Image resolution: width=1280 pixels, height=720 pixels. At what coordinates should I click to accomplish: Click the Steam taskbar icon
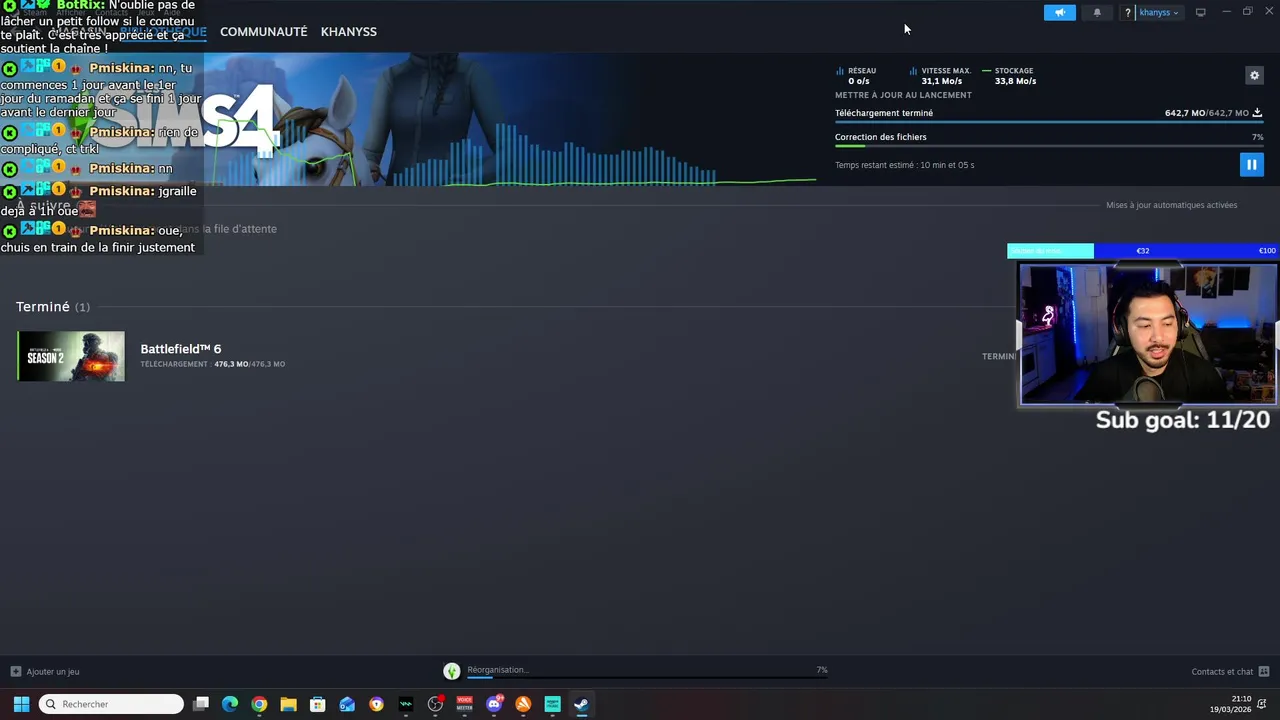[x=581, y=704]
